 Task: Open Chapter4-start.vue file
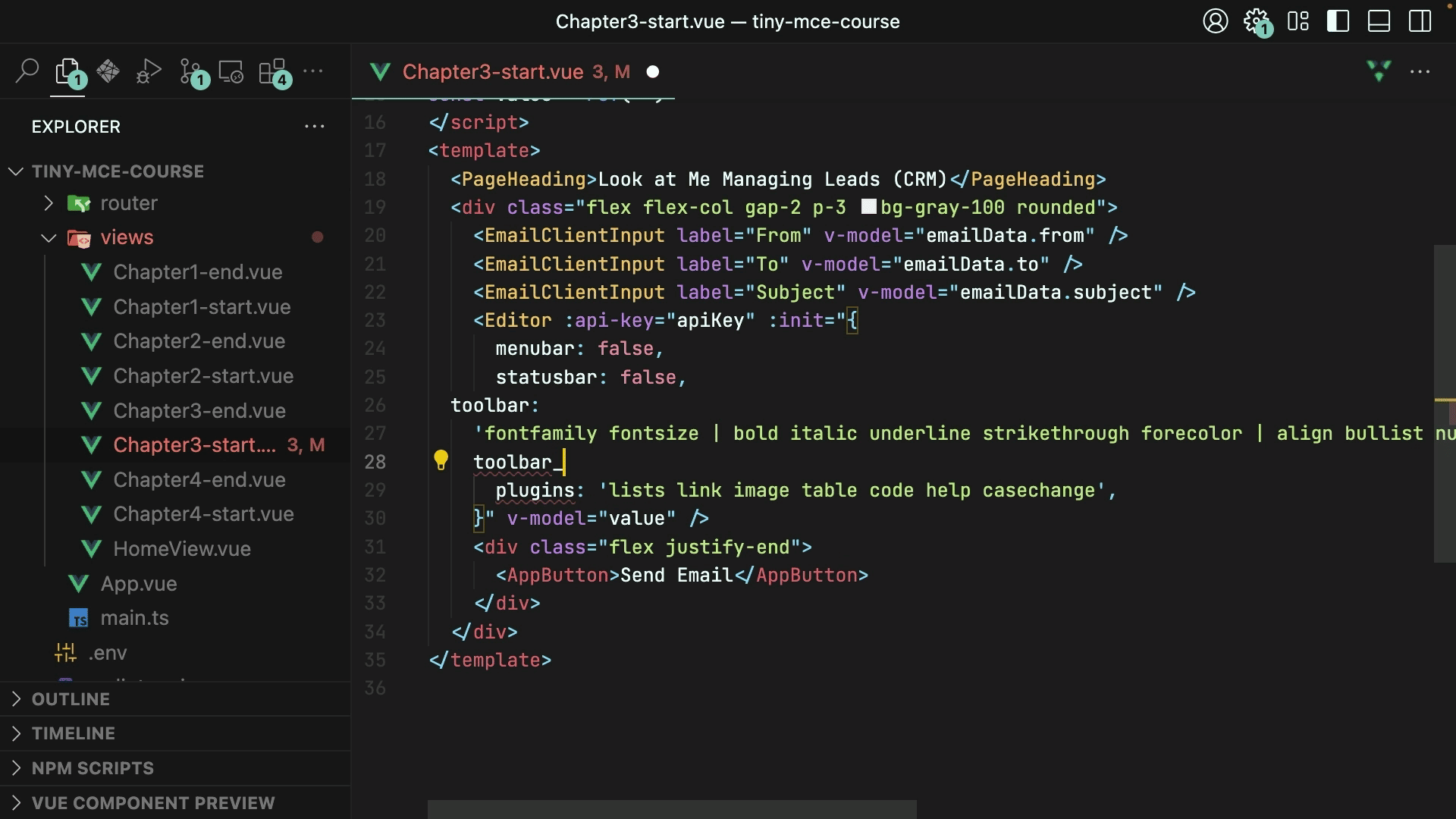pos(203,514)
